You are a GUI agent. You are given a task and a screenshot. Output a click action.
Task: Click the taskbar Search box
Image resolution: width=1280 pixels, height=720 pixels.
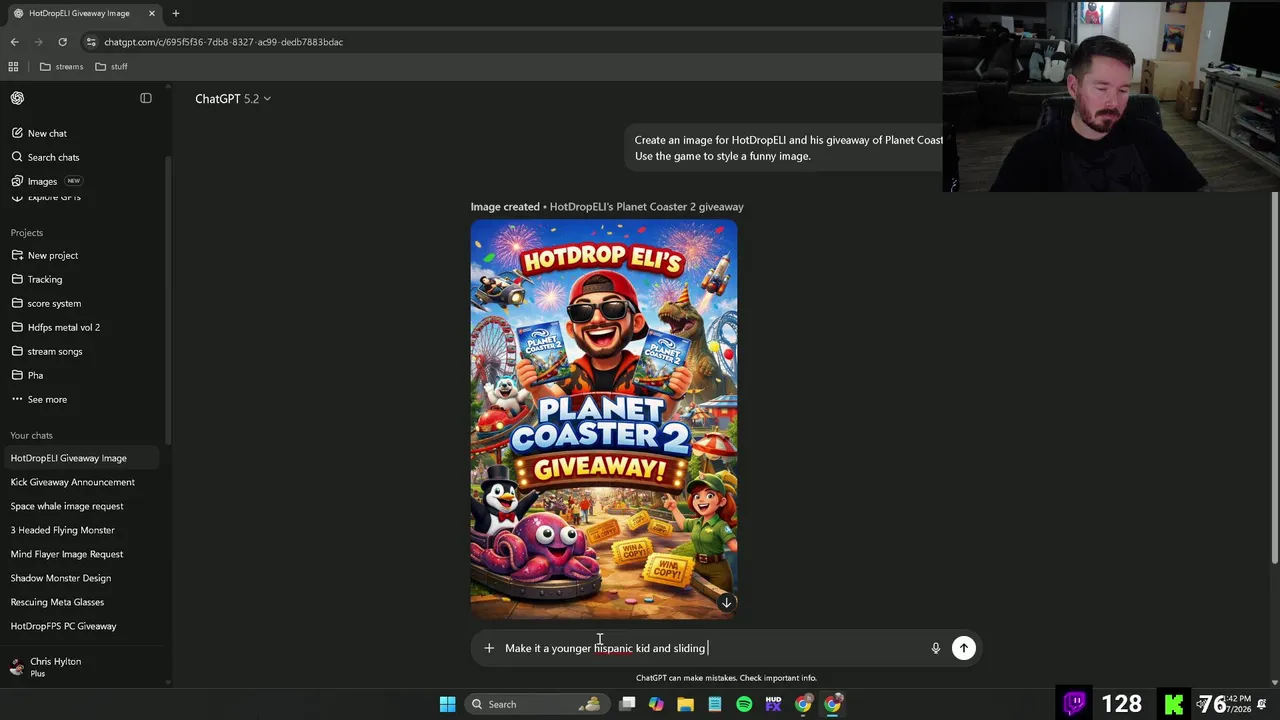(536, 704)
